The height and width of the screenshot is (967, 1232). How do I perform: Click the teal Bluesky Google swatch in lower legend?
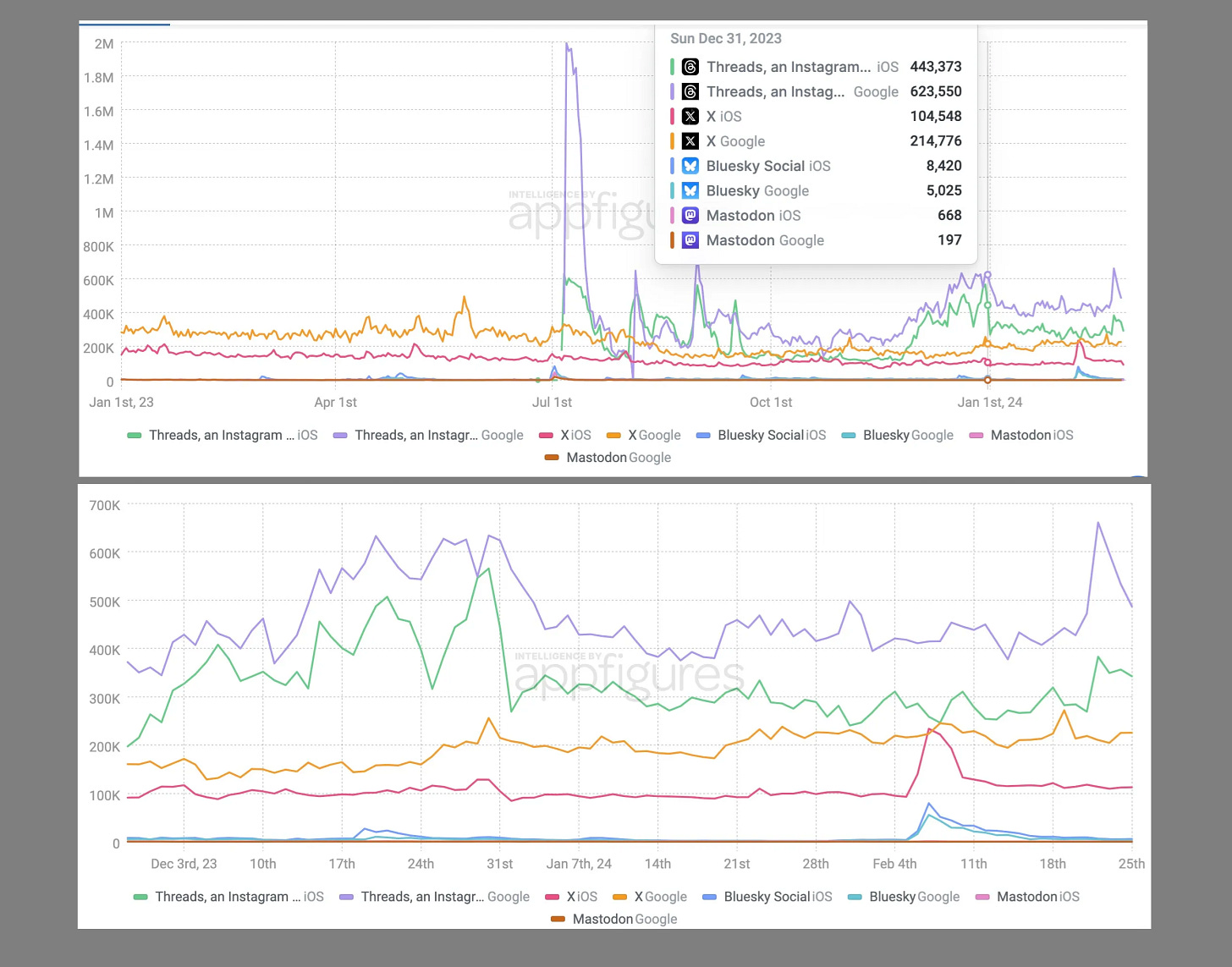(855, 897)
